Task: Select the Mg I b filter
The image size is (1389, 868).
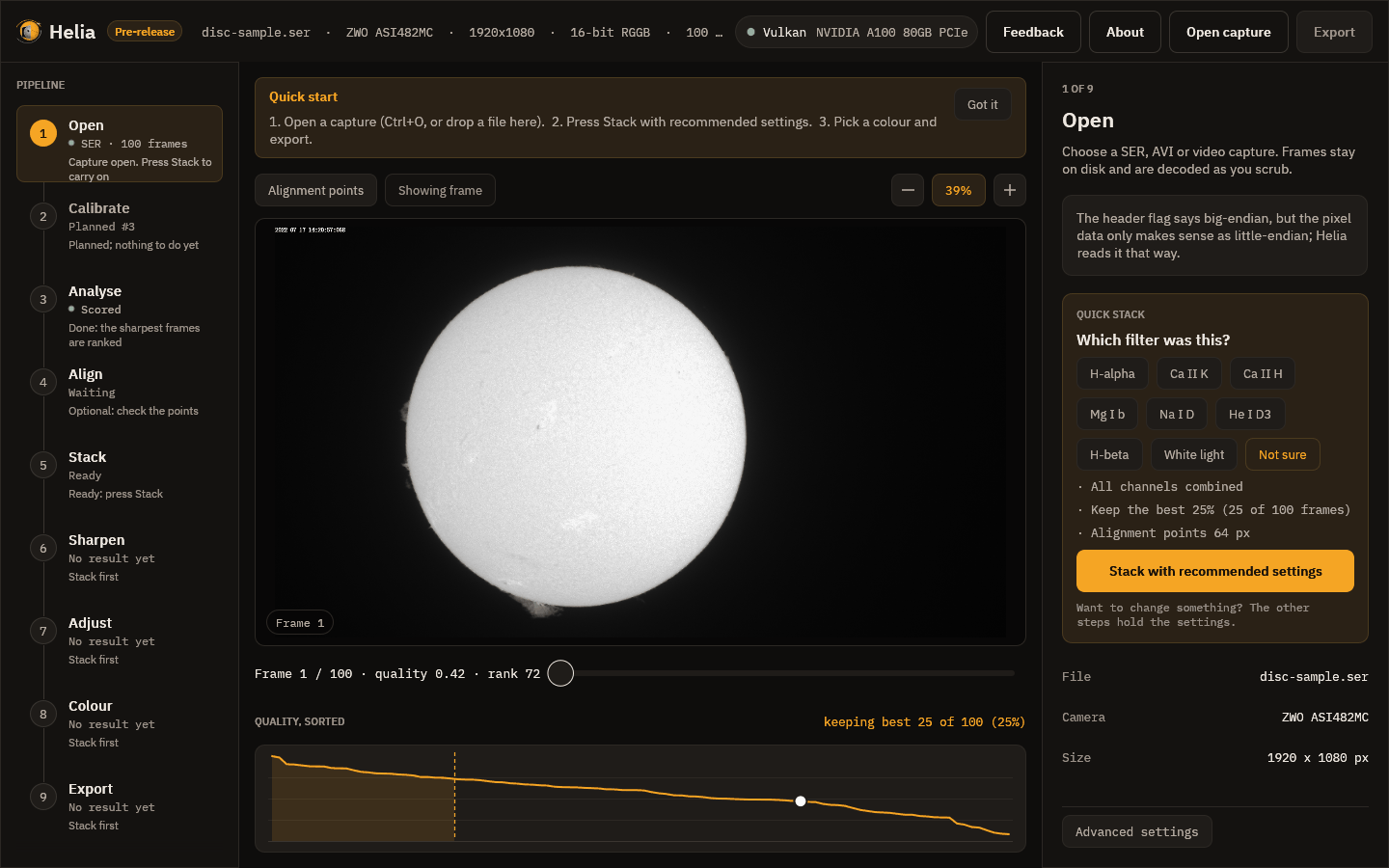Action: (x=1107, y=414)
